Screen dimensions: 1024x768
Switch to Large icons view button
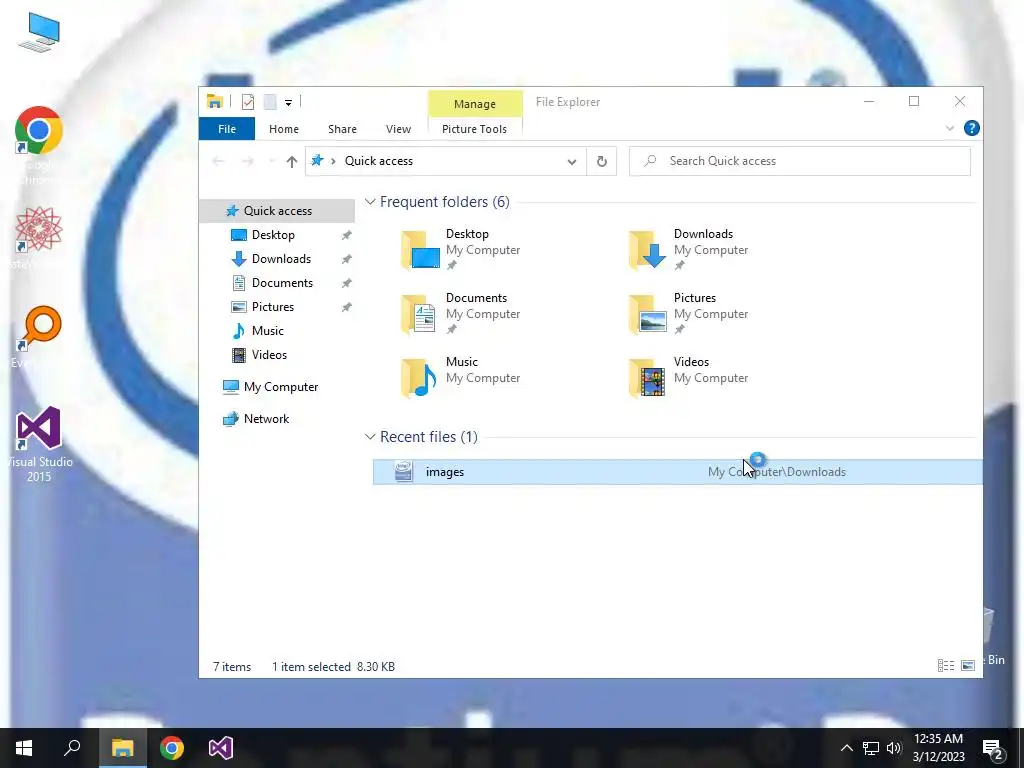(968, 665)
